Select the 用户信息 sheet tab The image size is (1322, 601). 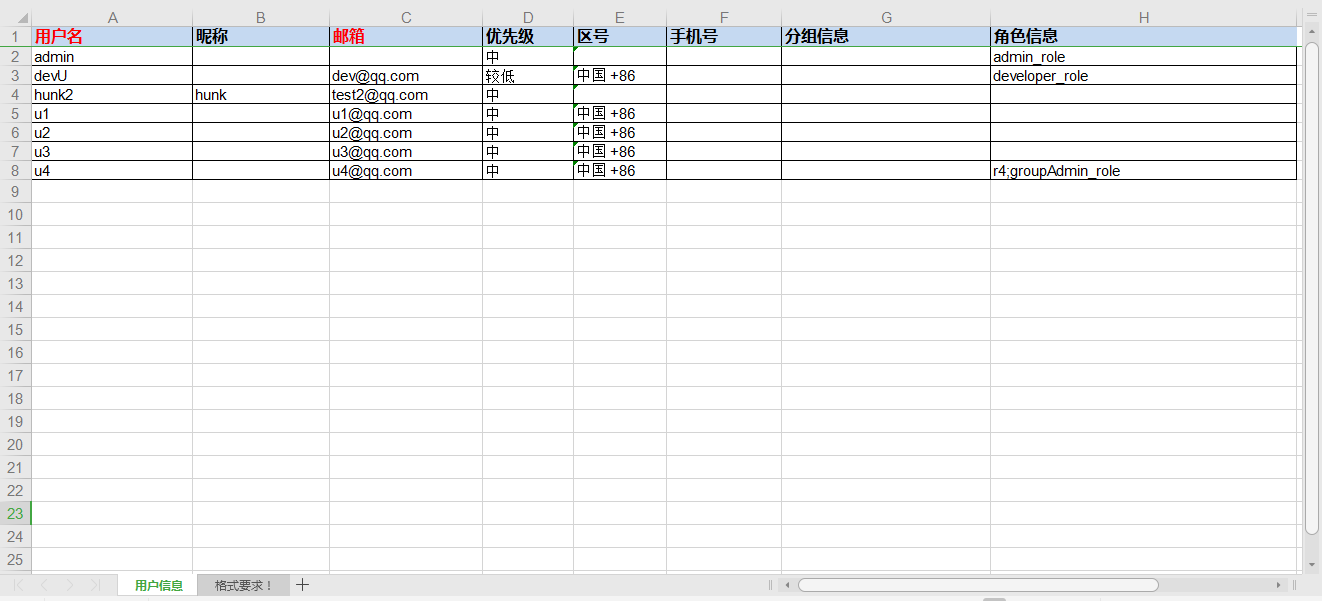pos(158,585)
